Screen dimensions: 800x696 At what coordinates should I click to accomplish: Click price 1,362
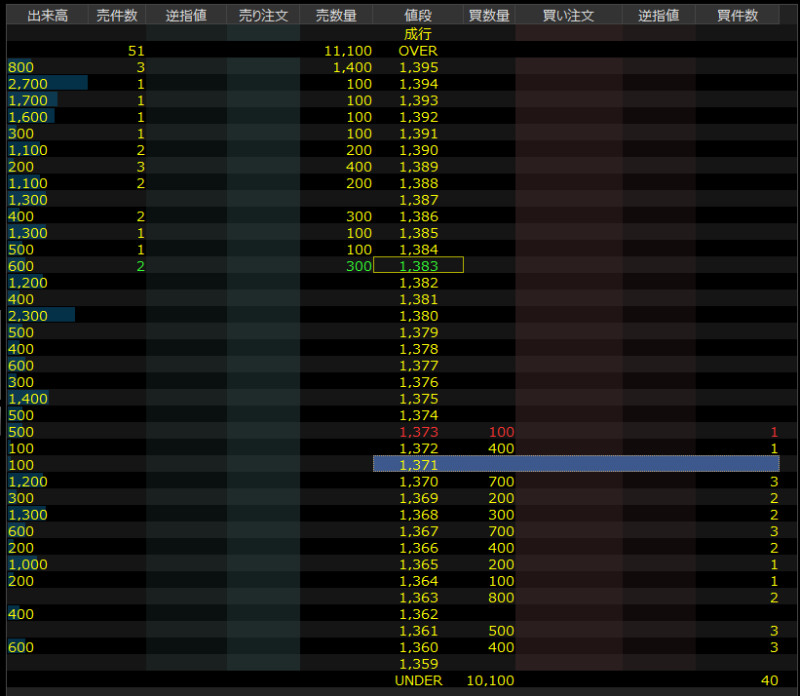click(x=418, y=614)
